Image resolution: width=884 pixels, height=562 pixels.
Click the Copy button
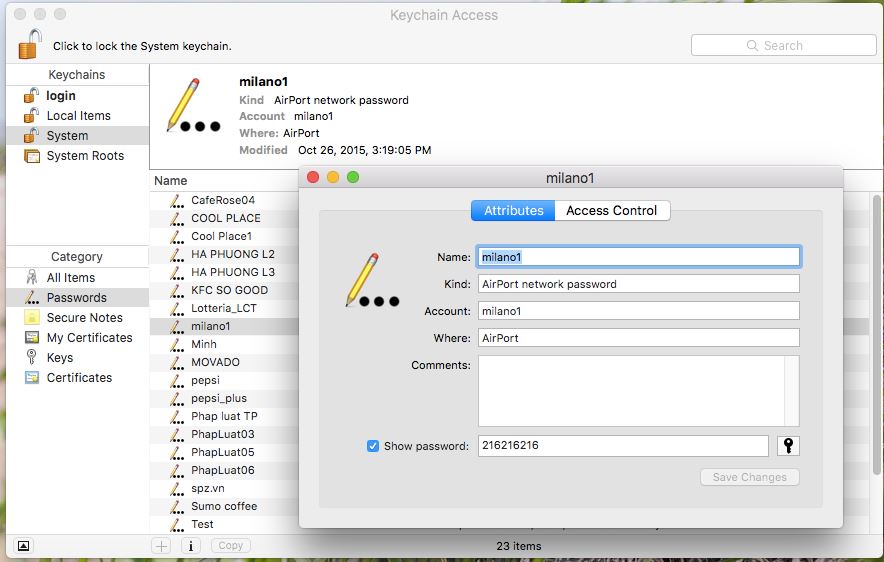(231, 546)
